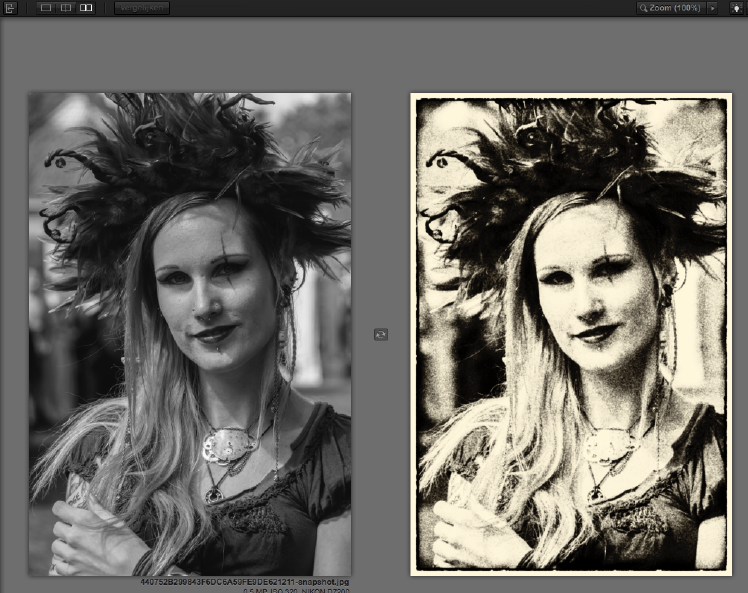The image size is (748, 593).
Task: Open the Zoom (100%) control
Action: [671, 8]
